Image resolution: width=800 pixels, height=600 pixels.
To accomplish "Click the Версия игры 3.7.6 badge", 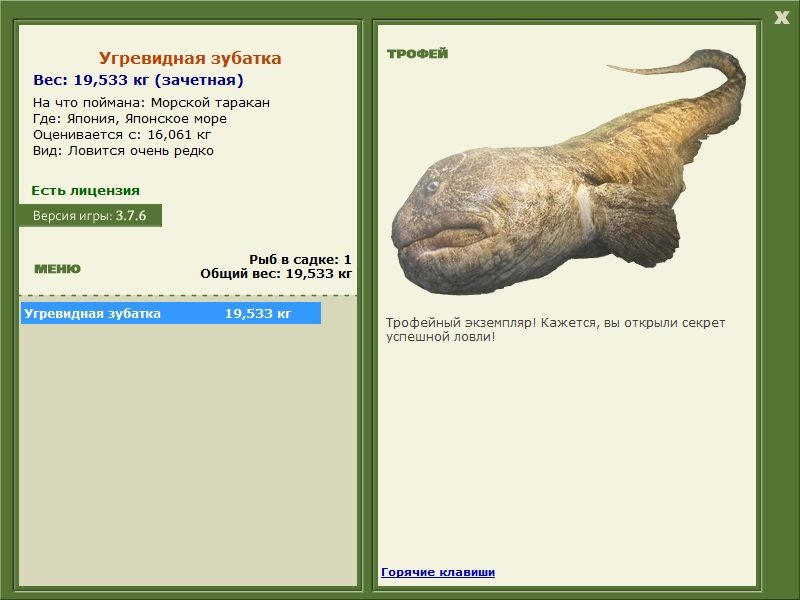I will tap(90, 215).
